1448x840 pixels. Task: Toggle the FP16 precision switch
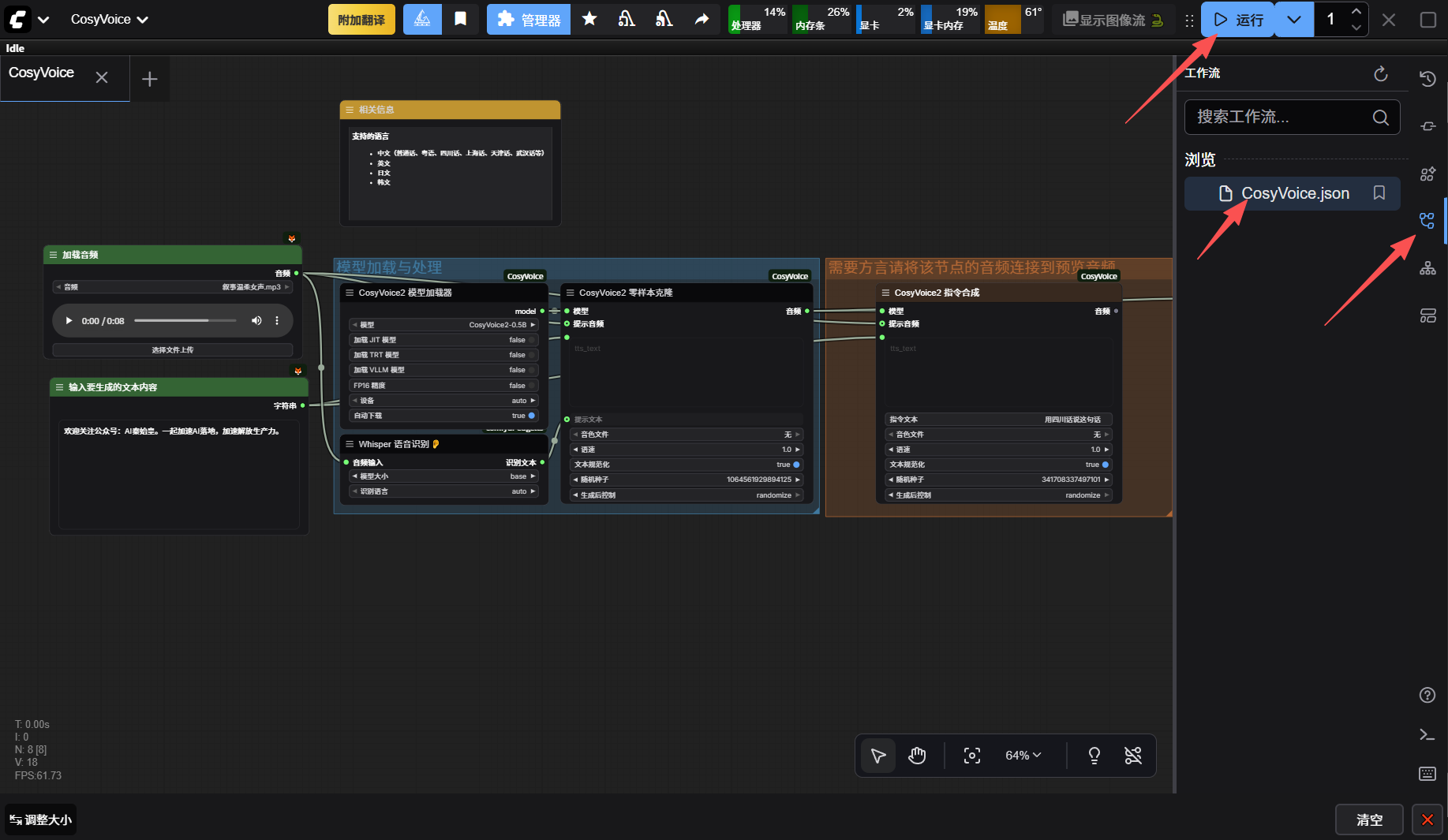[532, 386]
